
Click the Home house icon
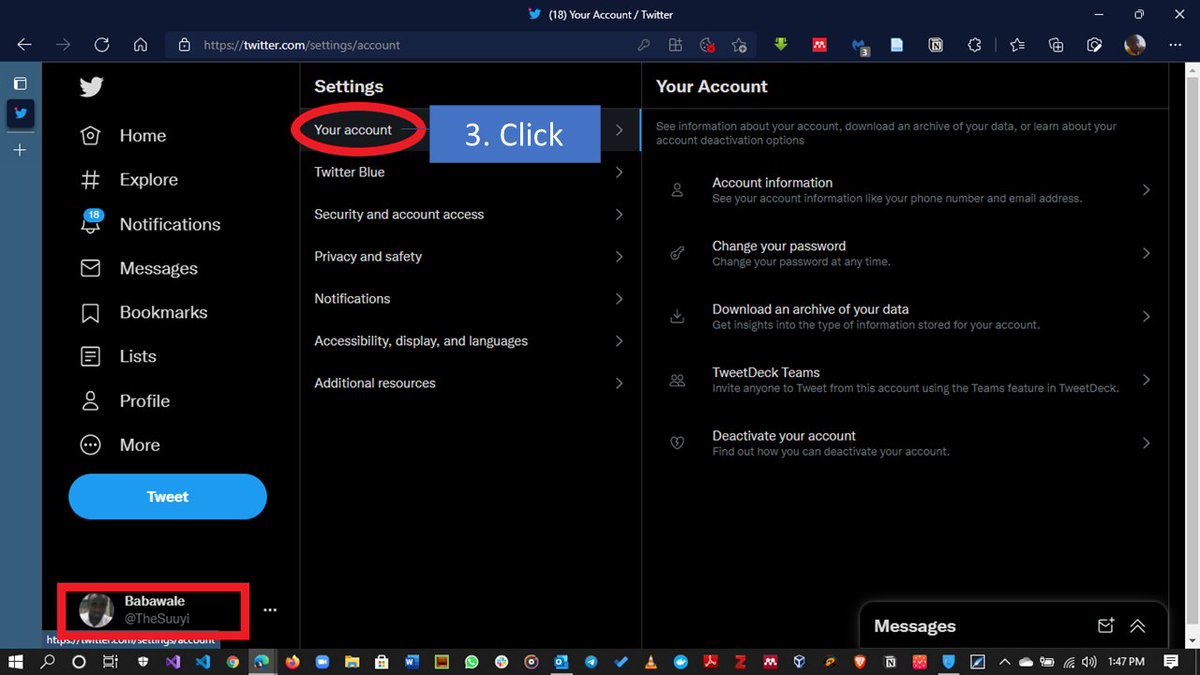(90, 136)
